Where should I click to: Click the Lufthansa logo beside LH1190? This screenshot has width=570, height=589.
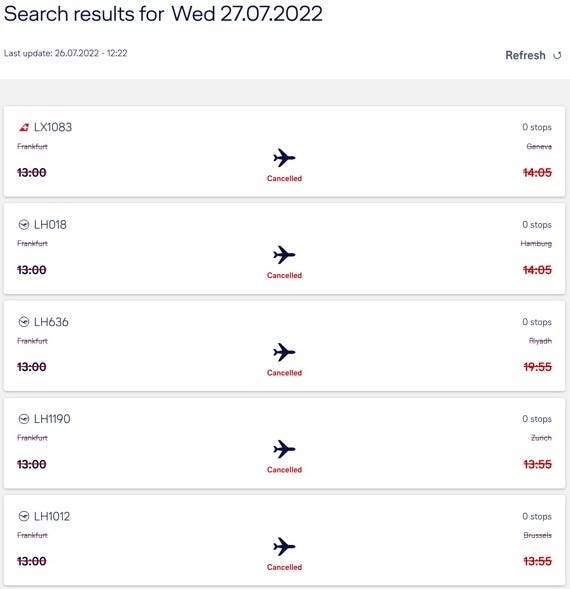[24, 419]
